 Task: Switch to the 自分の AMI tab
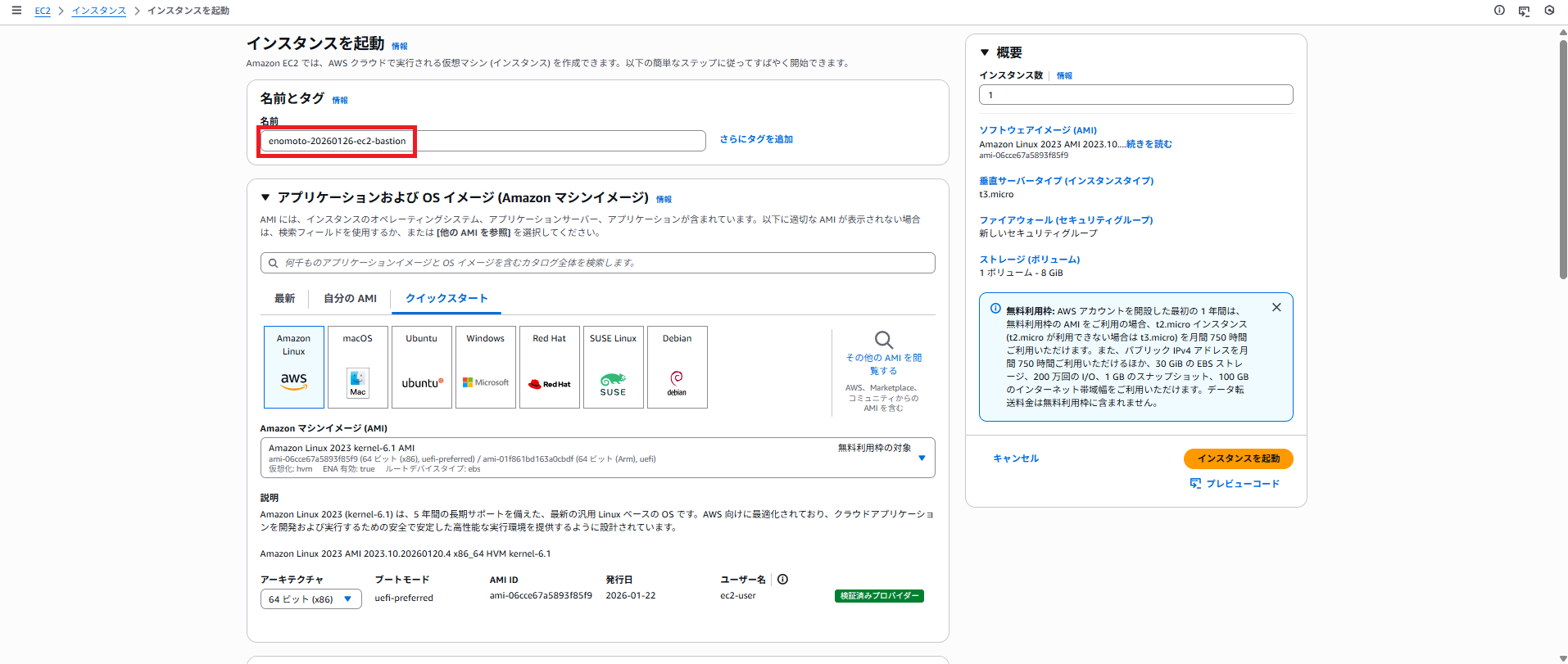point(350,299)
